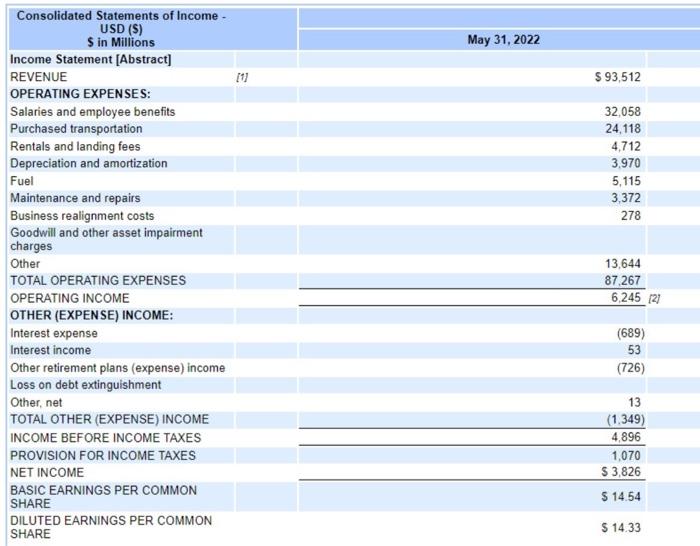Click the revenue value $ 93,512
Image resolution: width=700 pixels, height=546 pixels.
click(618, 77)
